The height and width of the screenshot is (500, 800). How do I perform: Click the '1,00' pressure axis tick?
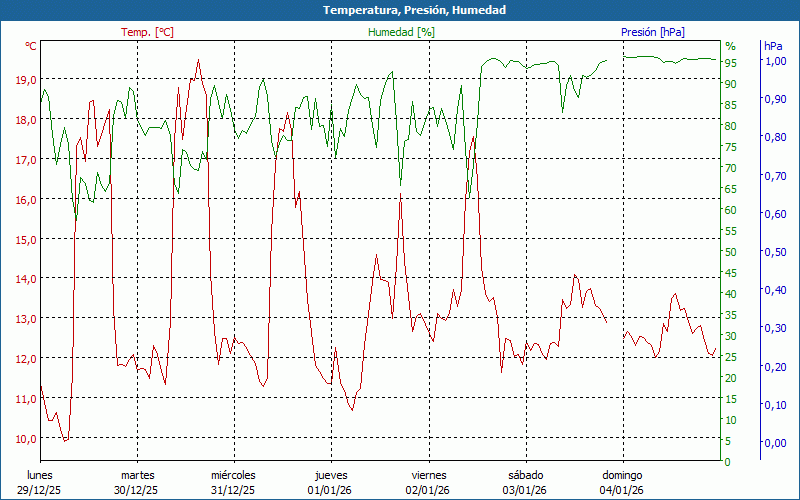pos(774,61)
